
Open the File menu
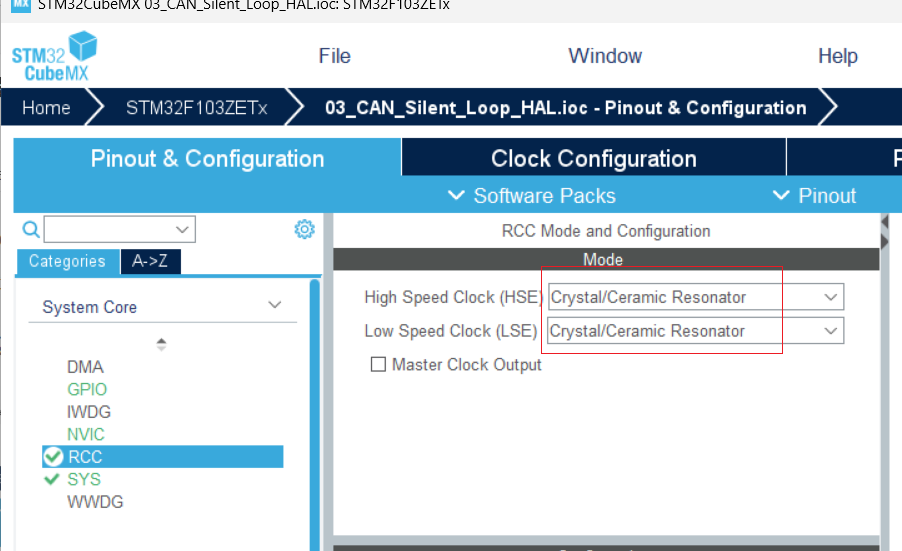coord(334,56)
